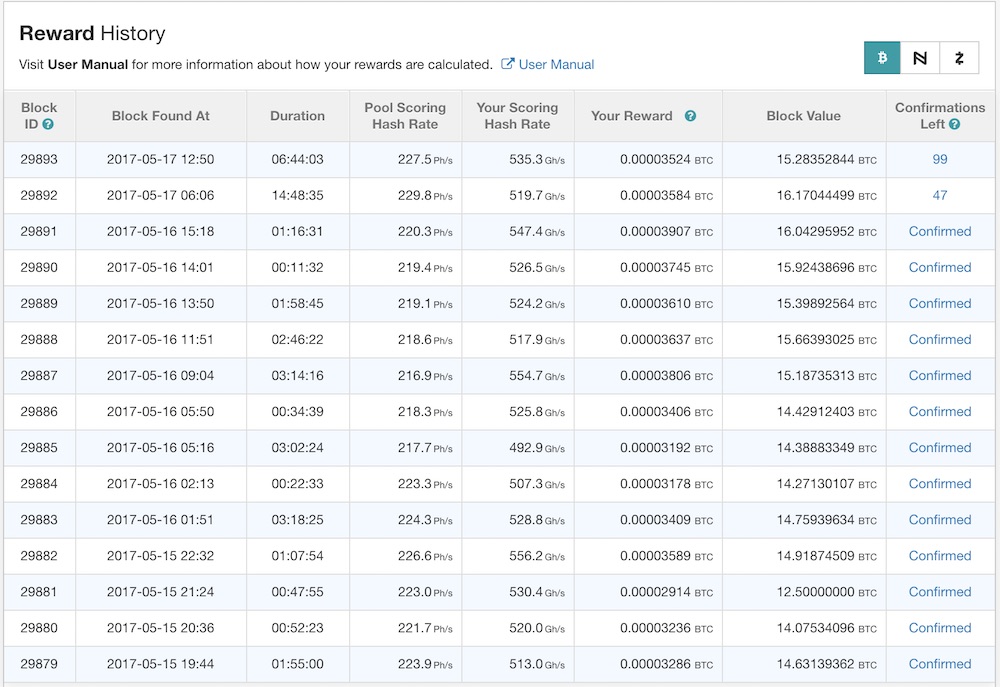Open Confirmed link for block 29889
Screen dimensions: 1000x687
pyautogui.click(x=940, y=304)
